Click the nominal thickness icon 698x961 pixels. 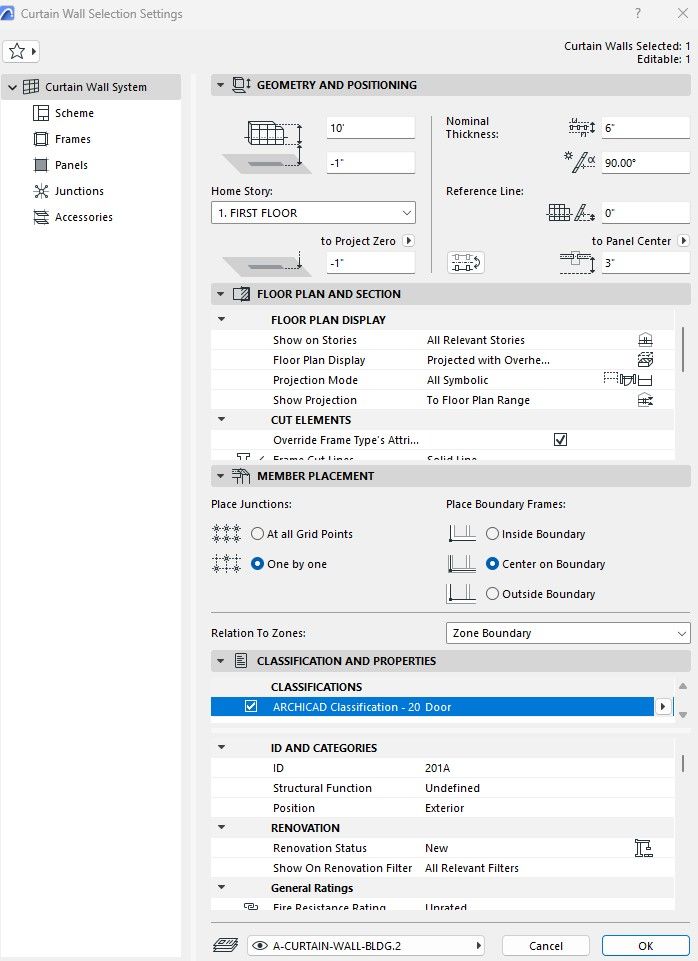click(582, 127)
